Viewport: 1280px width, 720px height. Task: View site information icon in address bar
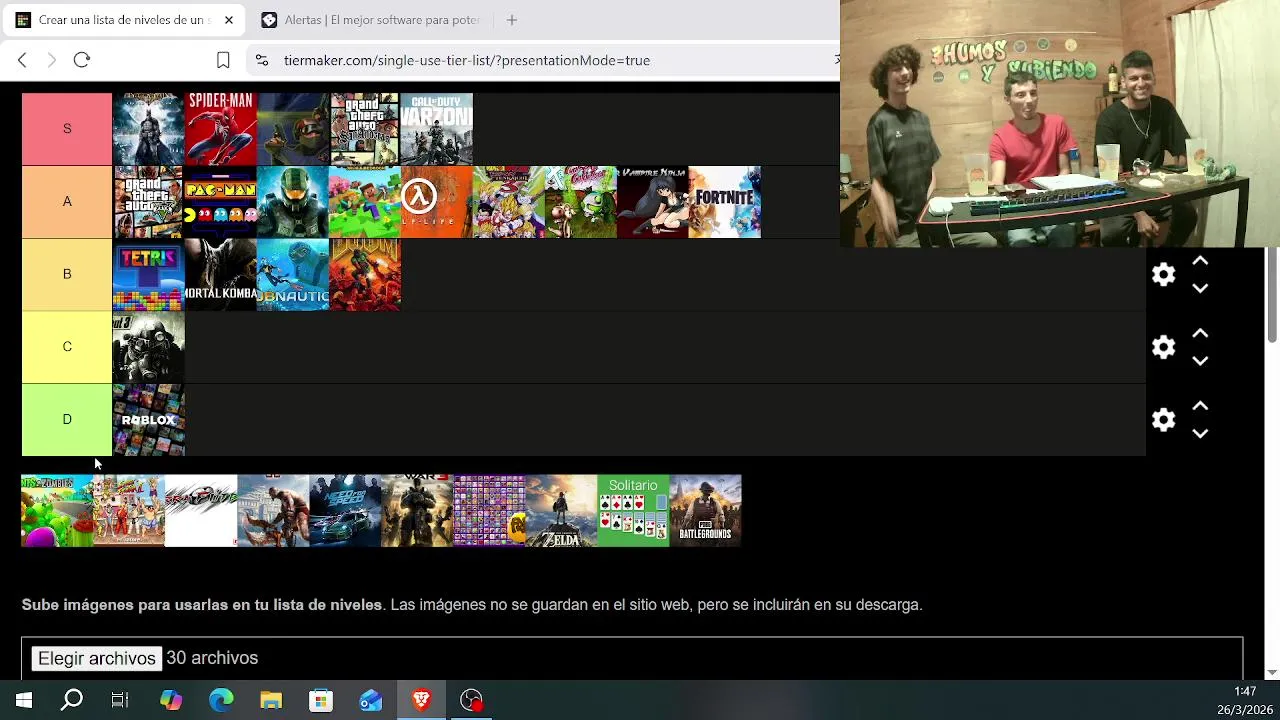click(262, 60)
